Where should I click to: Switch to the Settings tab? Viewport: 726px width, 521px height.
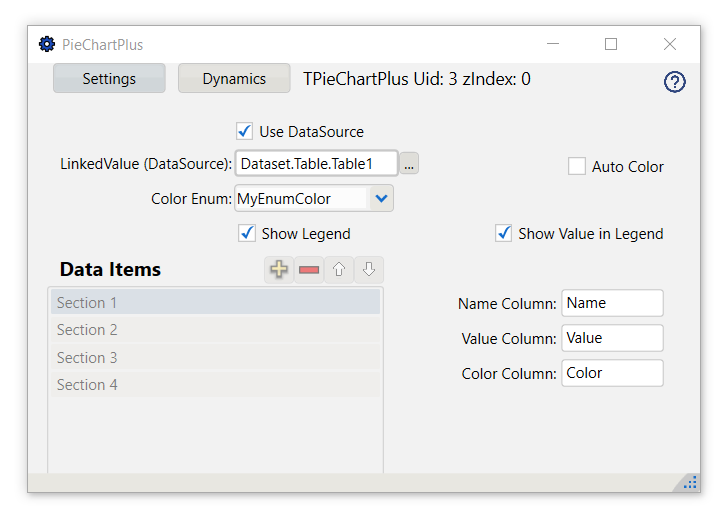(109, 79)
